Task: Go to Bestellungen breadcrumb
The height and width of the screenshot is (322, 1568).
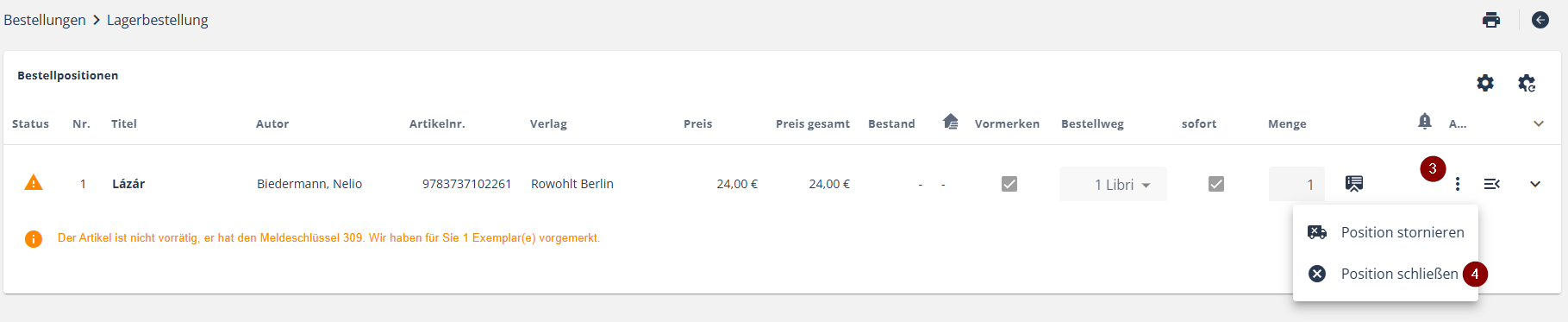Action: click(x=45, y=20)
